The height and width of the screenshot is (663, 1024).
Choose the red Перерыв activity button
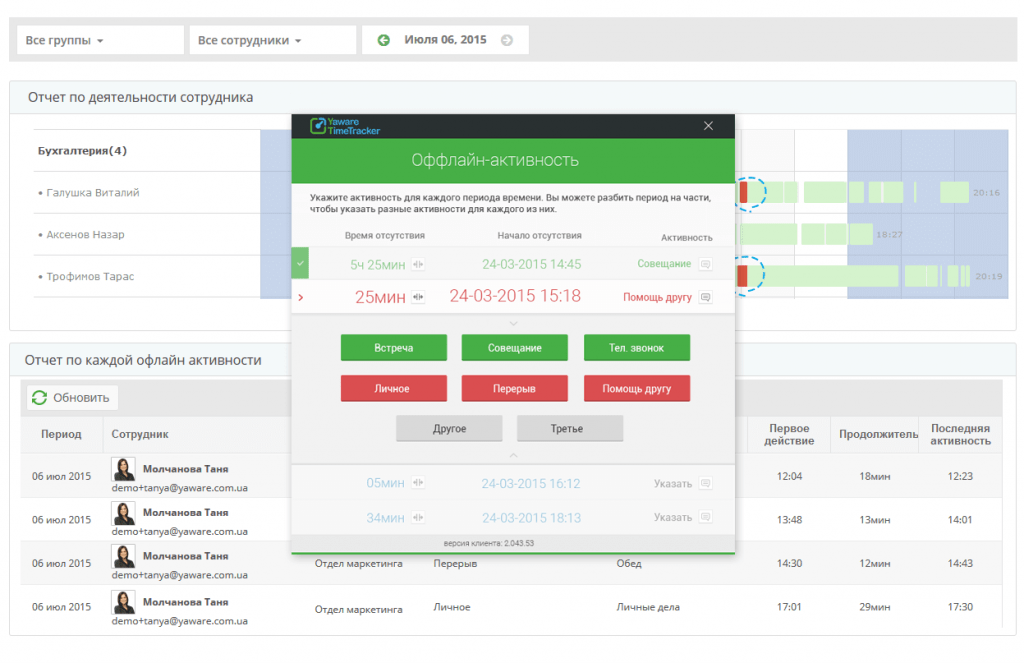point(514,388)
